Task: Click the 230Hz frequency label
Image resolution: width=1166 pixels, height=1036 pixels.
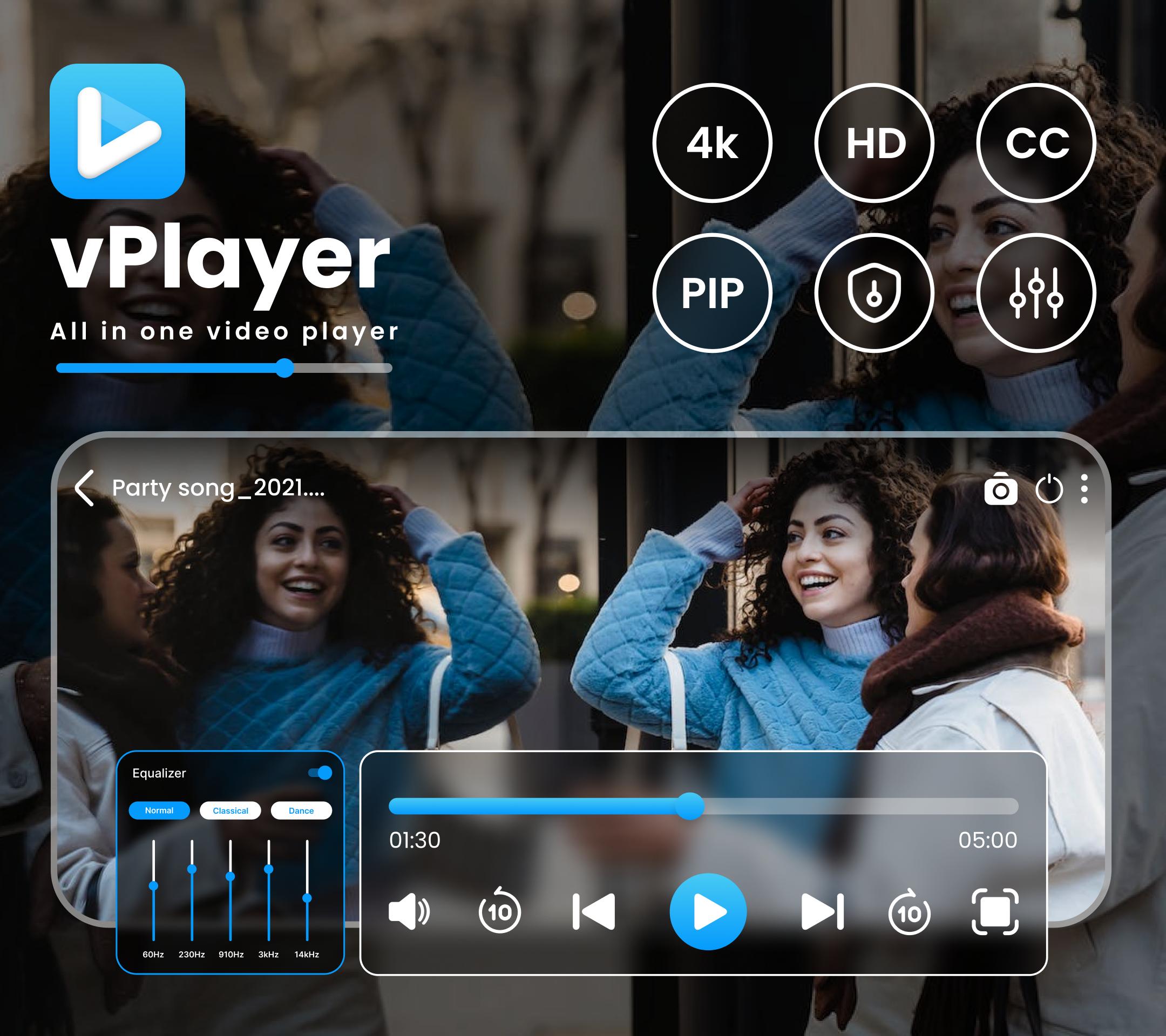Action: pos(192,955)
